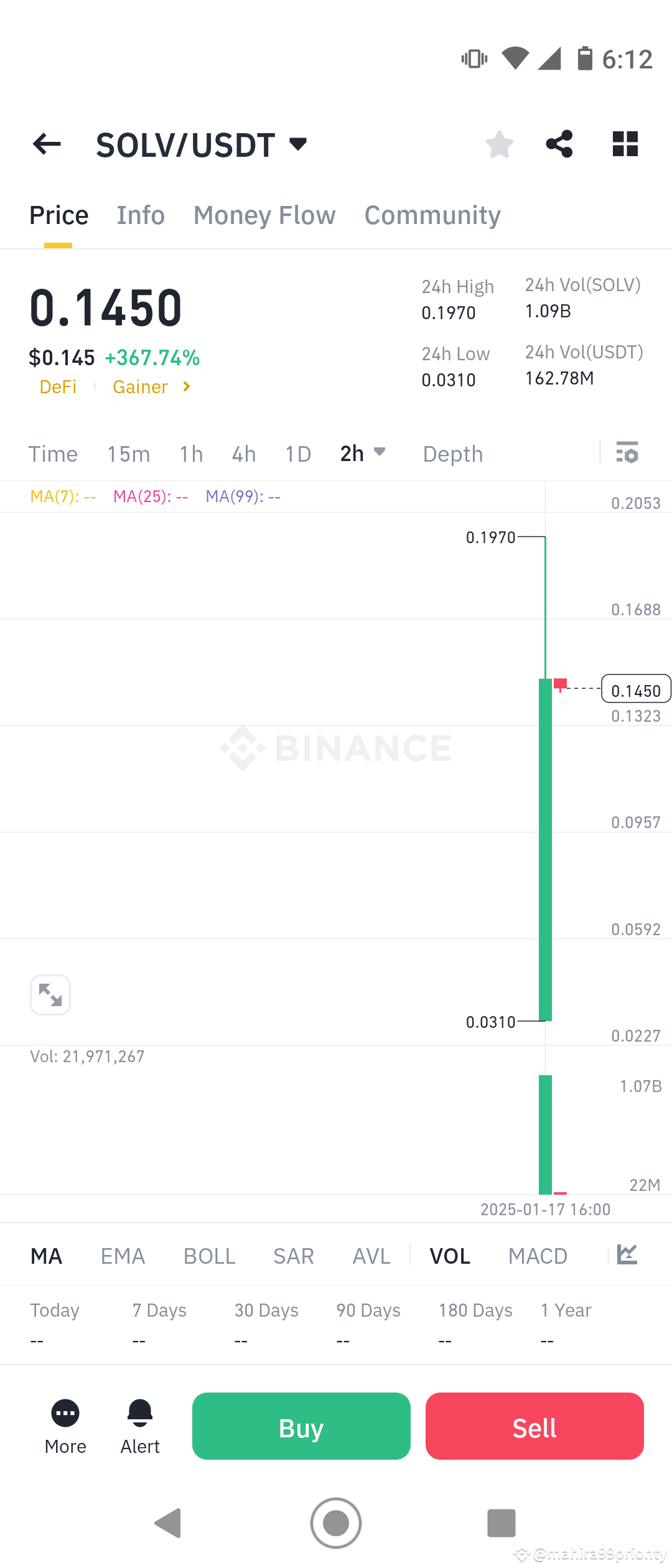Image resolution: width=672 pixels, height=1568 pixels.
Task: Set a price alert with the bell icon
Action: coord(139,1412)
